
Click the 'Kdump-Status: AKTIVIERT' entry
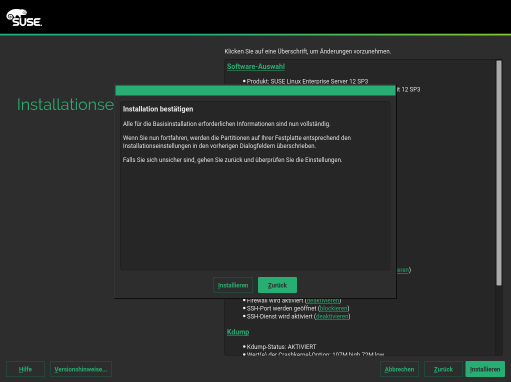click(x=281, y=347)
